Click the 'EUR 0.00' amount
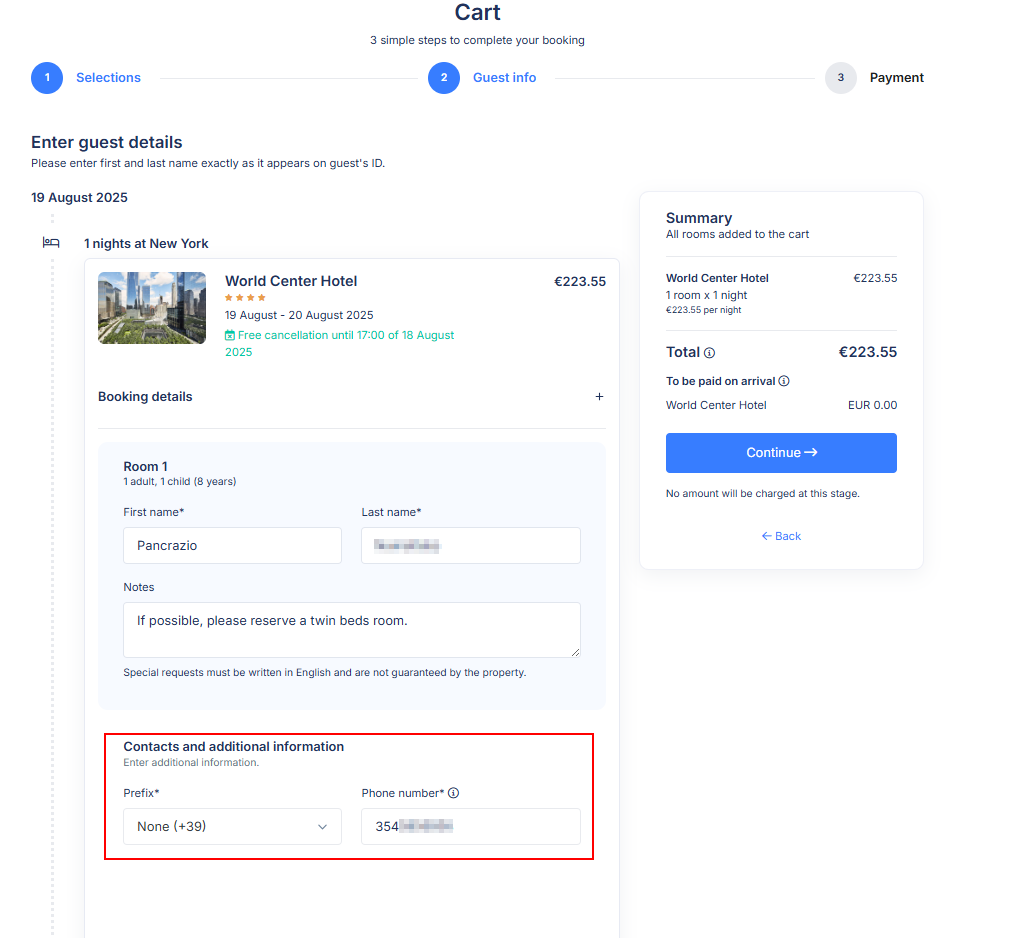Screen dimensions: 1034x938 click(x=872, y=405)
